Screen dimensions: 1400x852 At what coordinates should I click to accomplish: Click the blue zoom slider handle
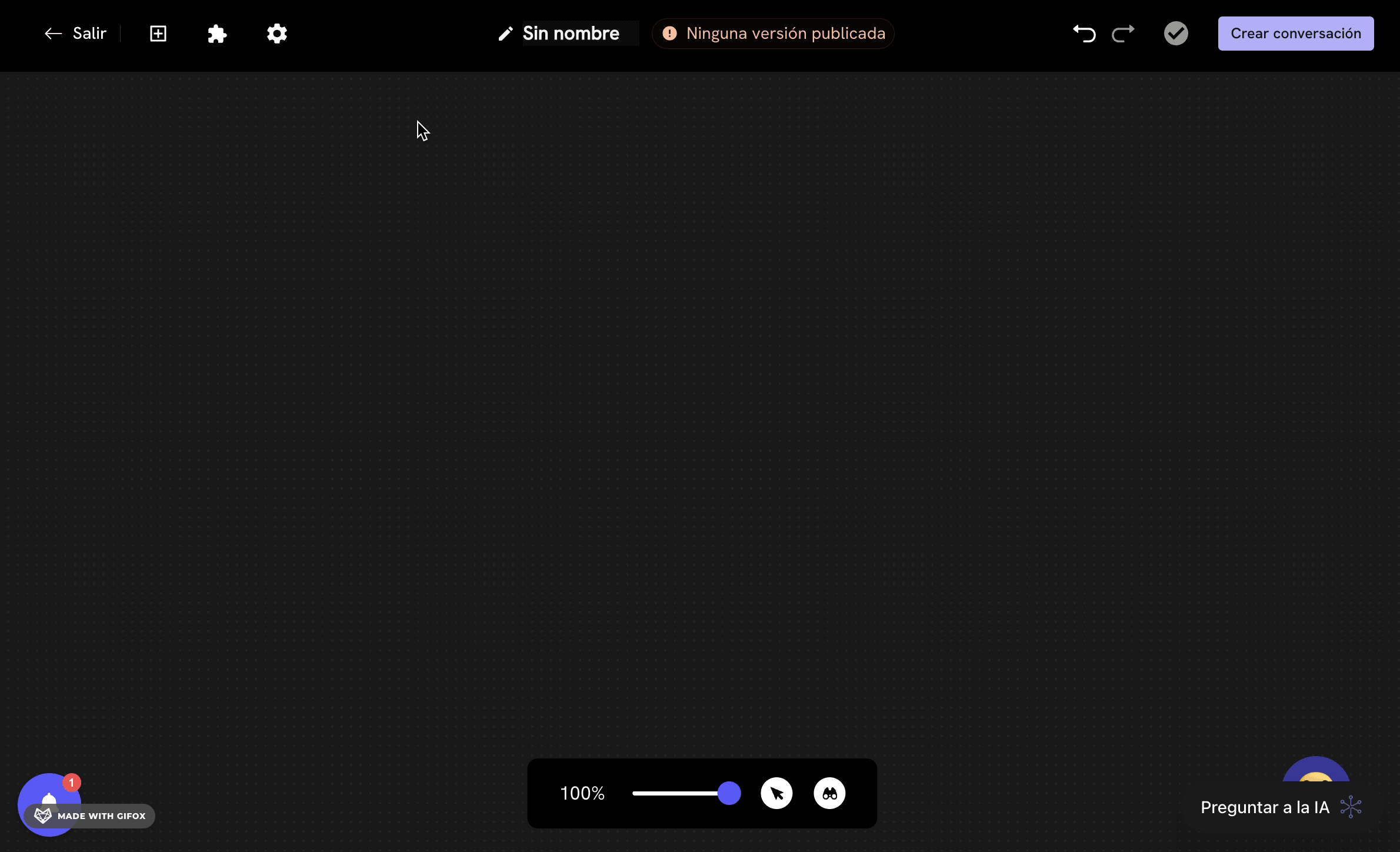click(x=729, y=793)
